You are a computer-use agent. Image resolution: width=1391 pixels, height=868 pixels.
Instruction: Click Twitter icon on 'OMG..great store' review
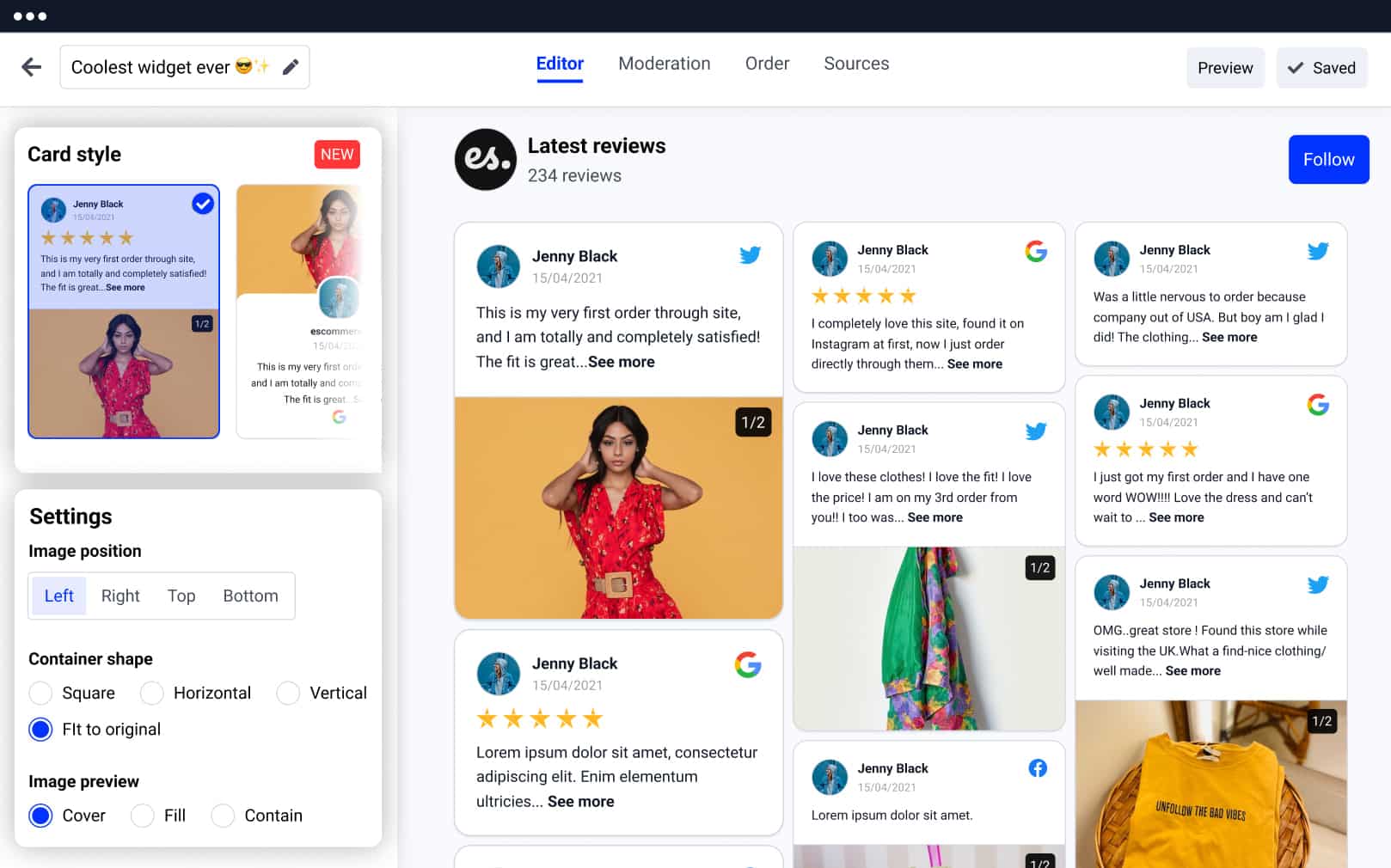[x=1318, y=585]
